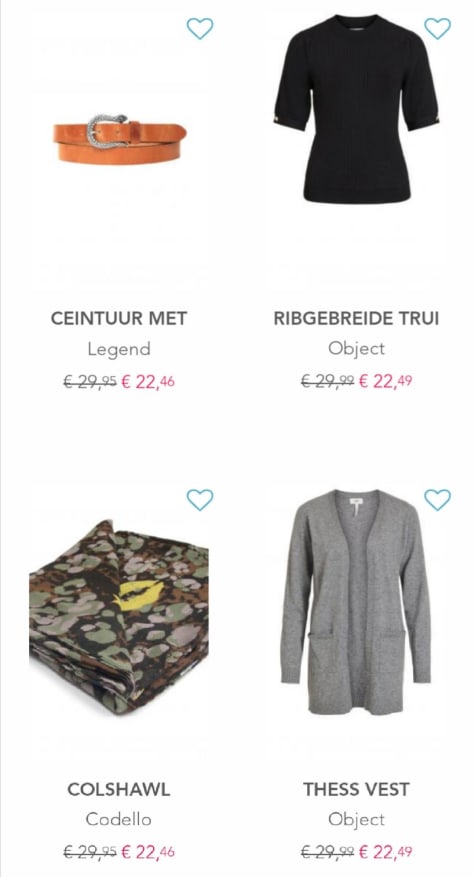Click Thess vest sale price € 22,49
This screenshot has height=877, width=475.
[385, 853]
